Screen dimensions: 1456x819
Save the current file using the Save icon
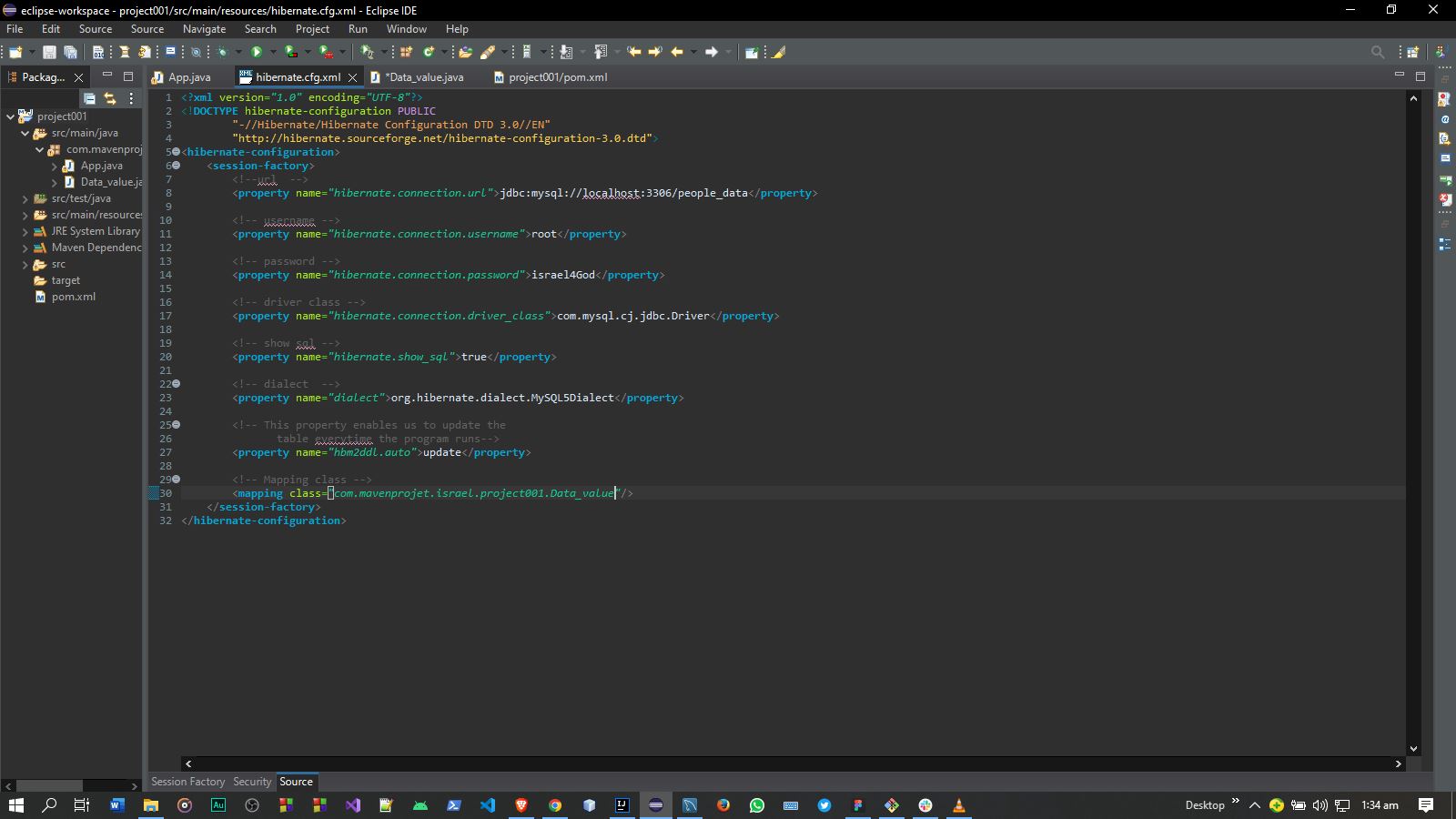(50, 52)
